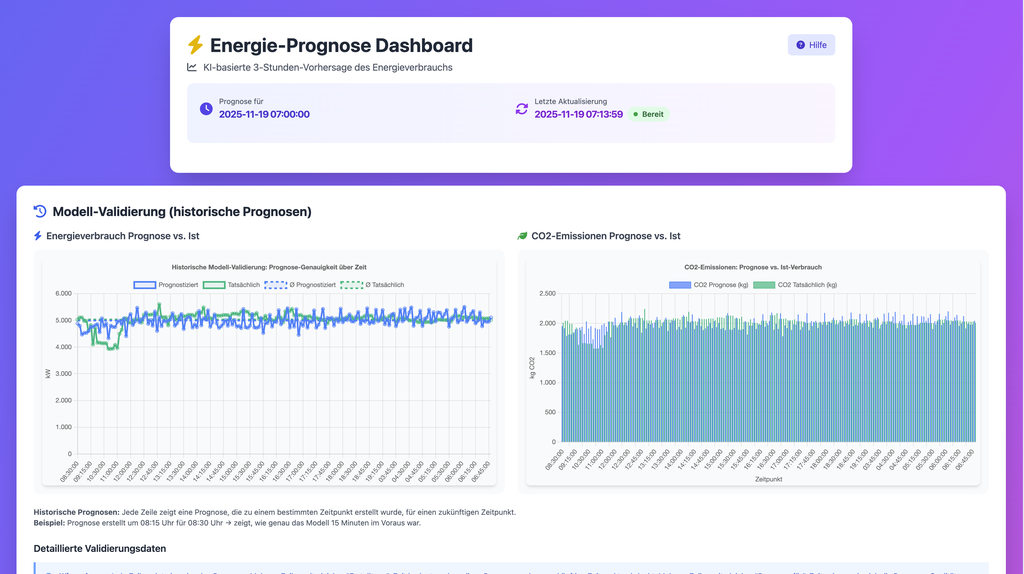Hide the CO2 Tatsächlich (kg) bar series

click(795, 285)
